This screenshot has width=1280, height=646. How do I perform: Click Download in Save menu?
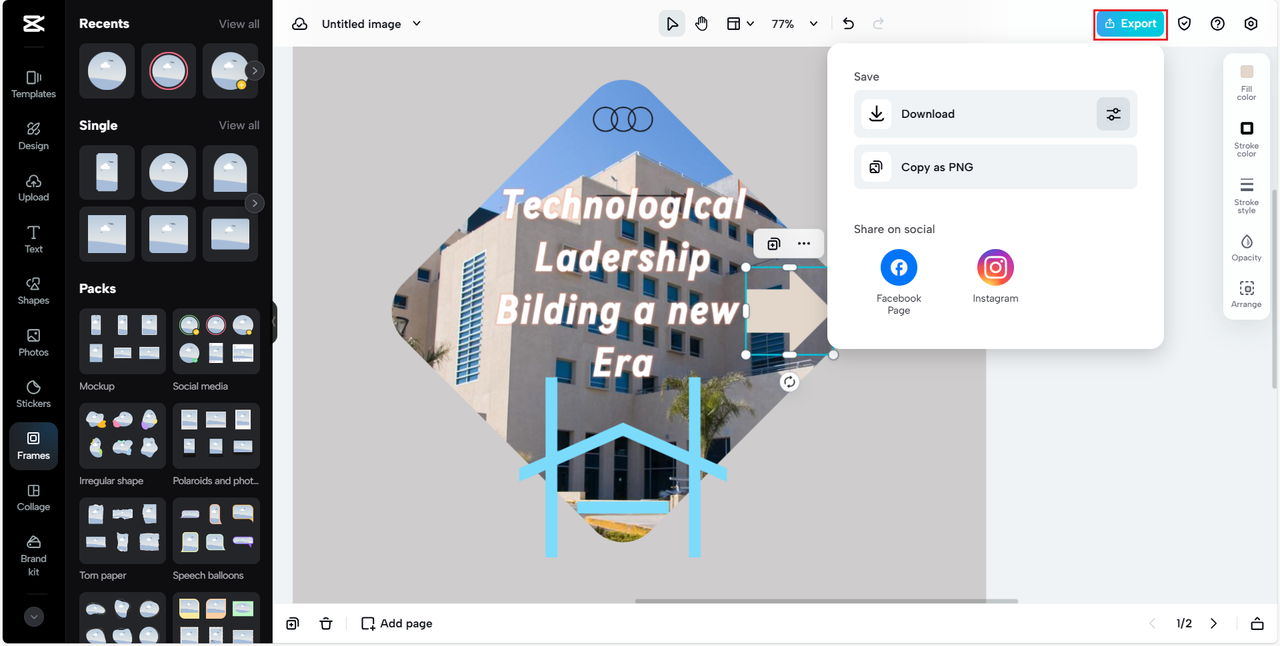pyautogui.click(x=976, y=114)
